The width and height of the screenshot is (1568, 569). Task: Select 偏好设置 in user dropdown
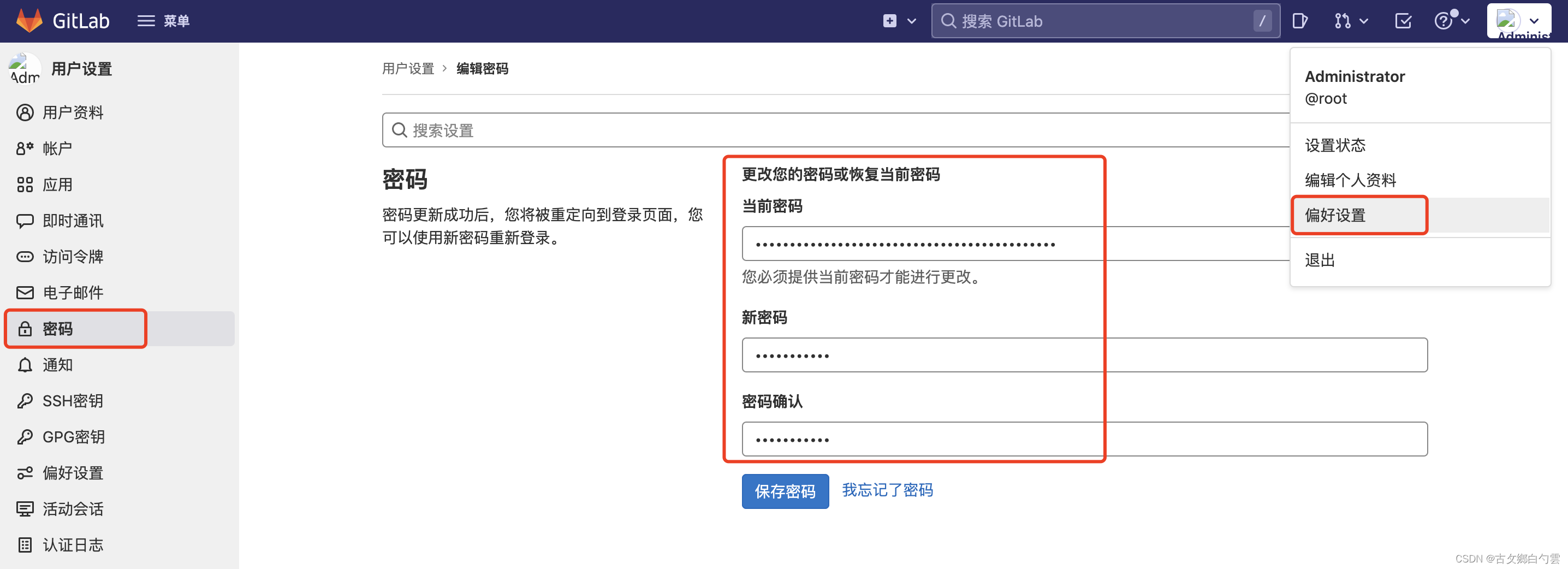(x=1419, y=215)
